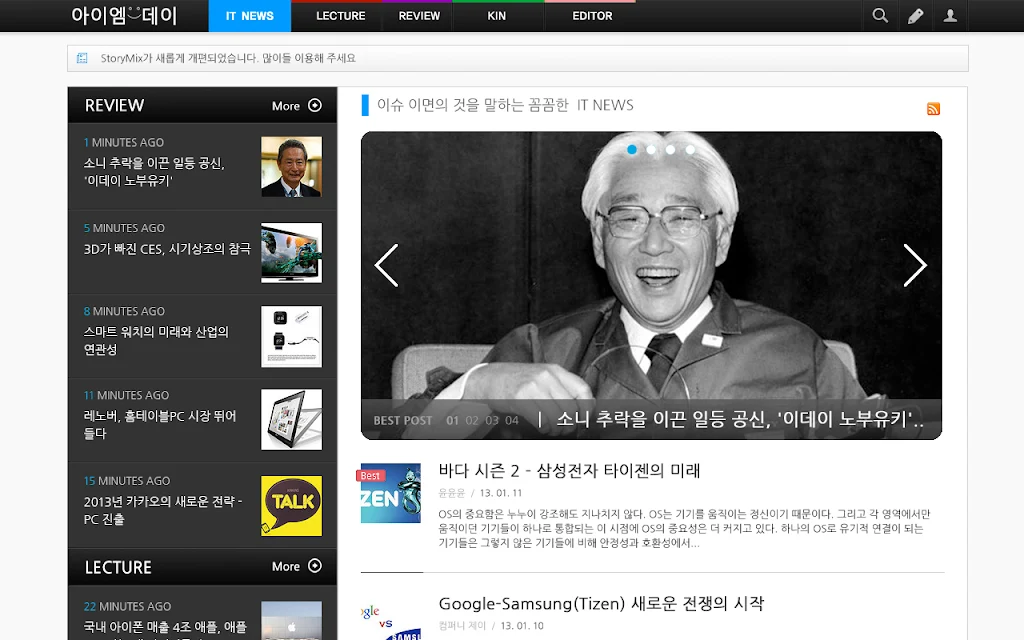Select the third carousel dot

[671, 150]
